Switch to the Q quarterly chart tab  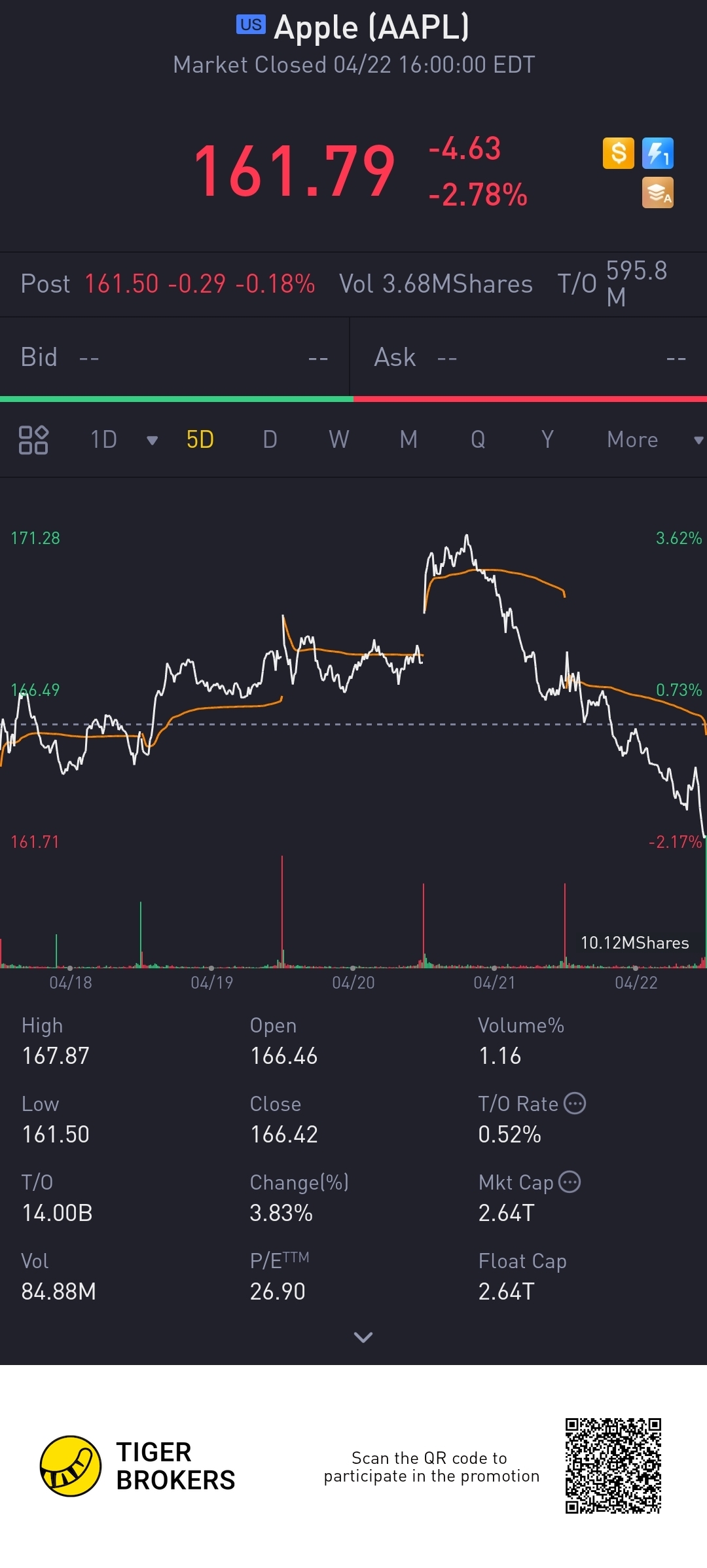click(478, 439)
